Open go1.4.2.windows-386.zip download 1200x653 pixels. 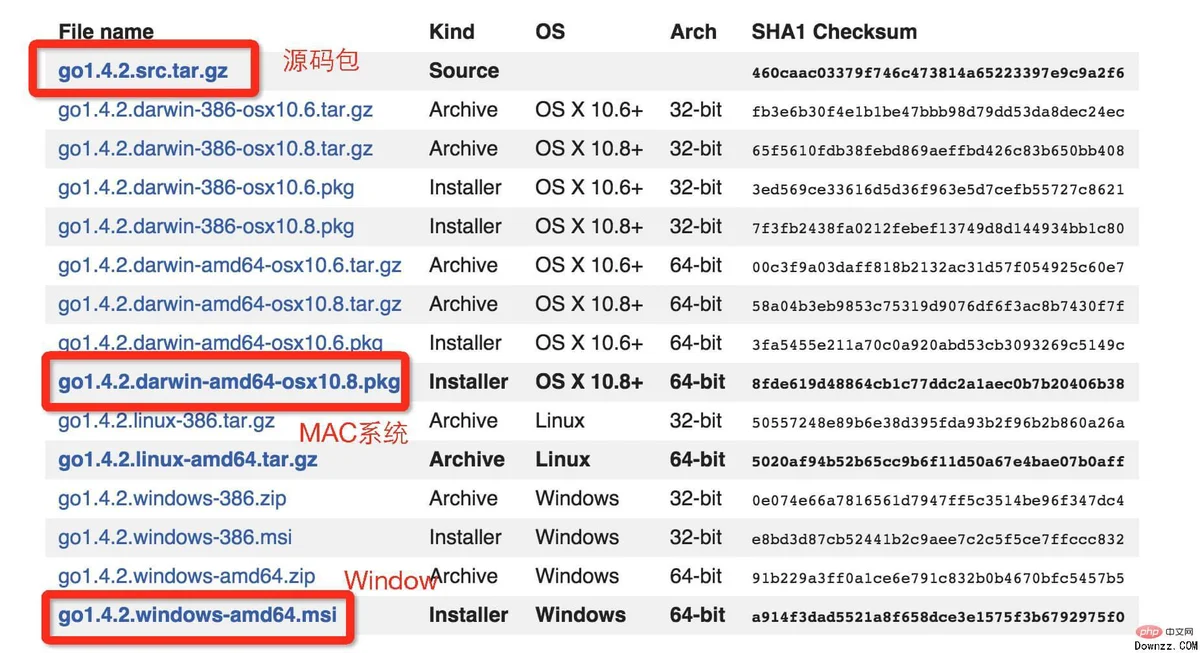click(x=172, y=499)
